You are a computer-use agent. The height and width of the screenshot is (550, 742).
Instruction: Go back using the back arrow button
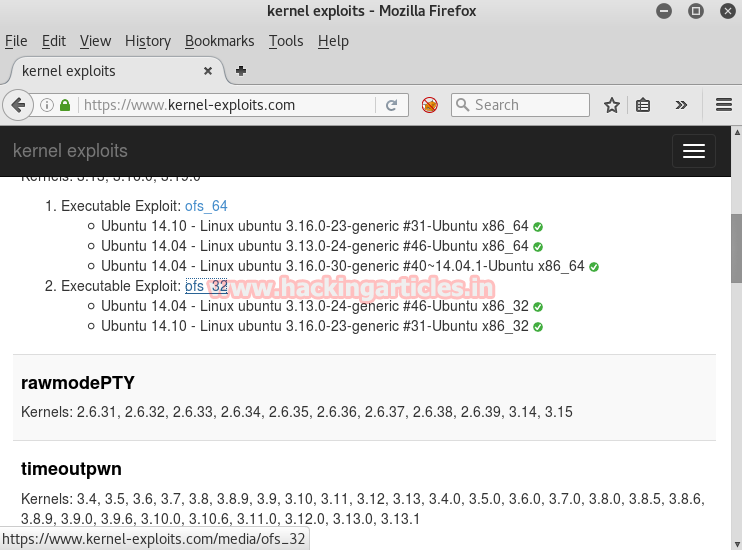(18, 105)
